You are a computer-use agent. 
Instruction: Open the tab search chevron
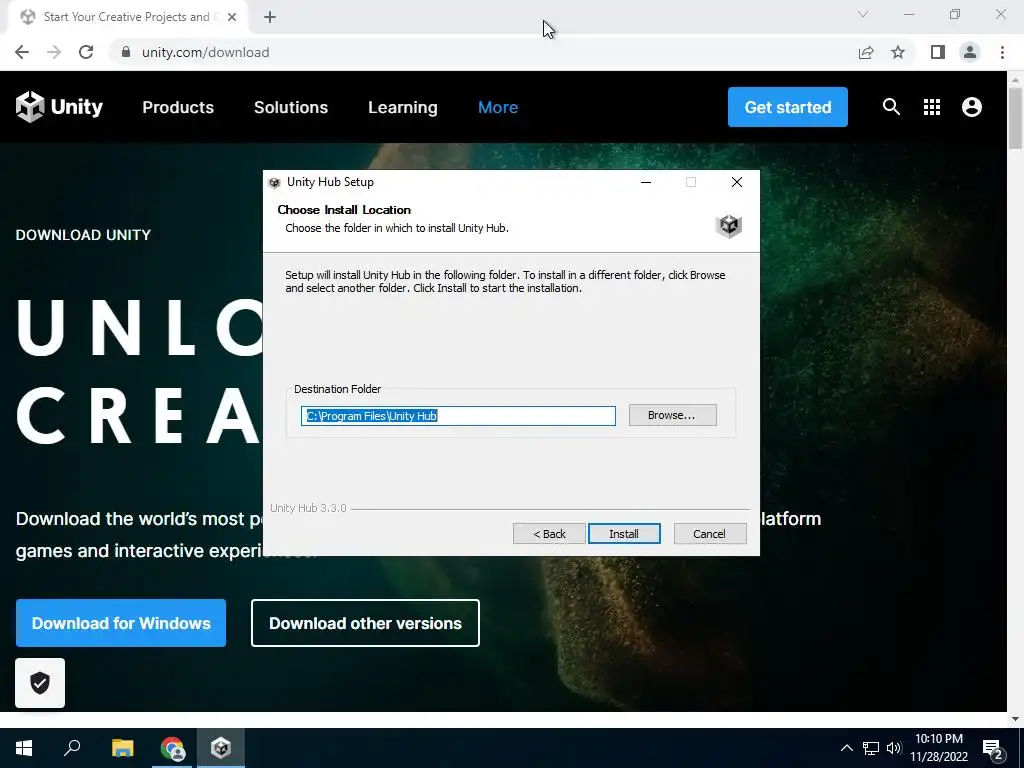[863, 14]
